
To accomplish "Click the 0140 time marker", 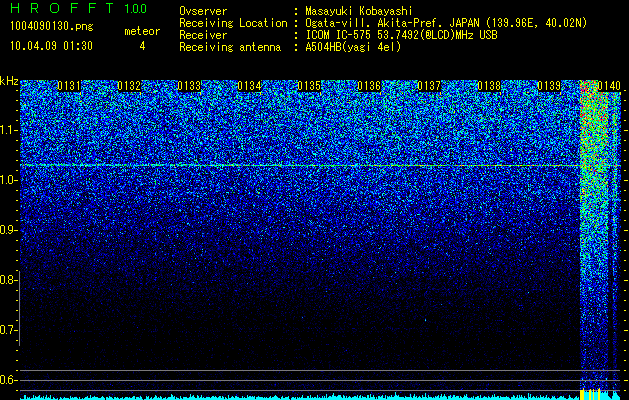I will pyautogui.click(x=609, y=86).
